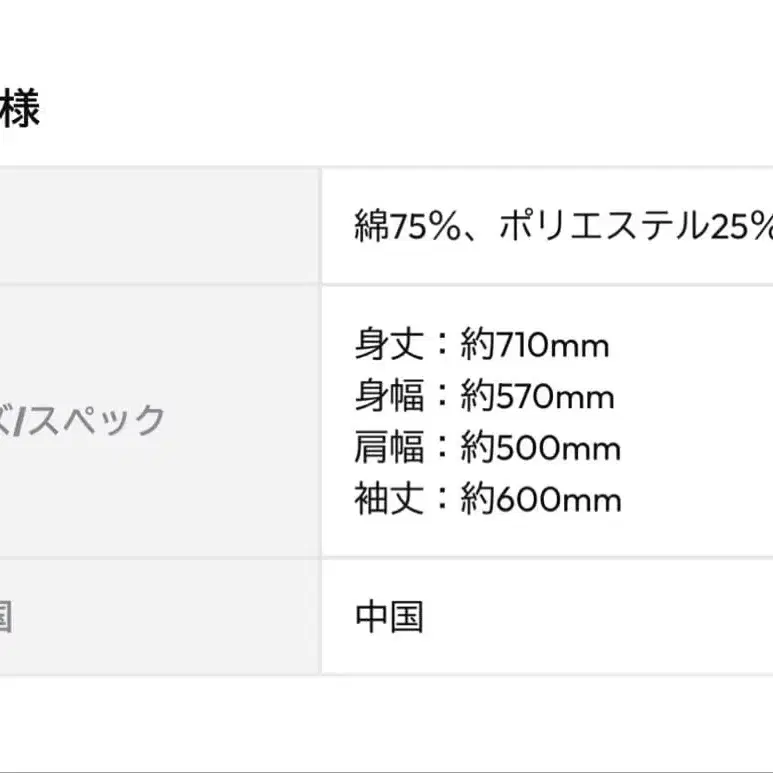Click the 肩幅：約500mm measurement line

(x=488, y=448)
